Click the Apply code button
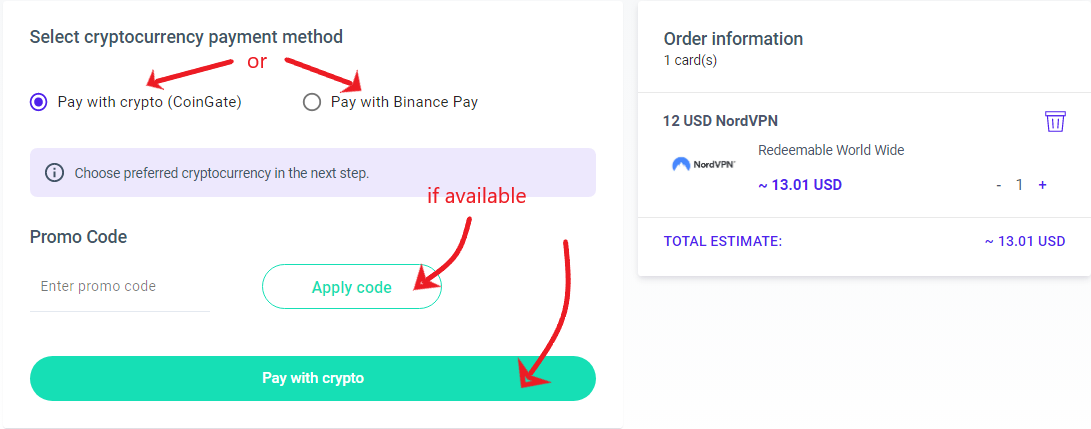The image size is (1091, 429). point(351,286)
